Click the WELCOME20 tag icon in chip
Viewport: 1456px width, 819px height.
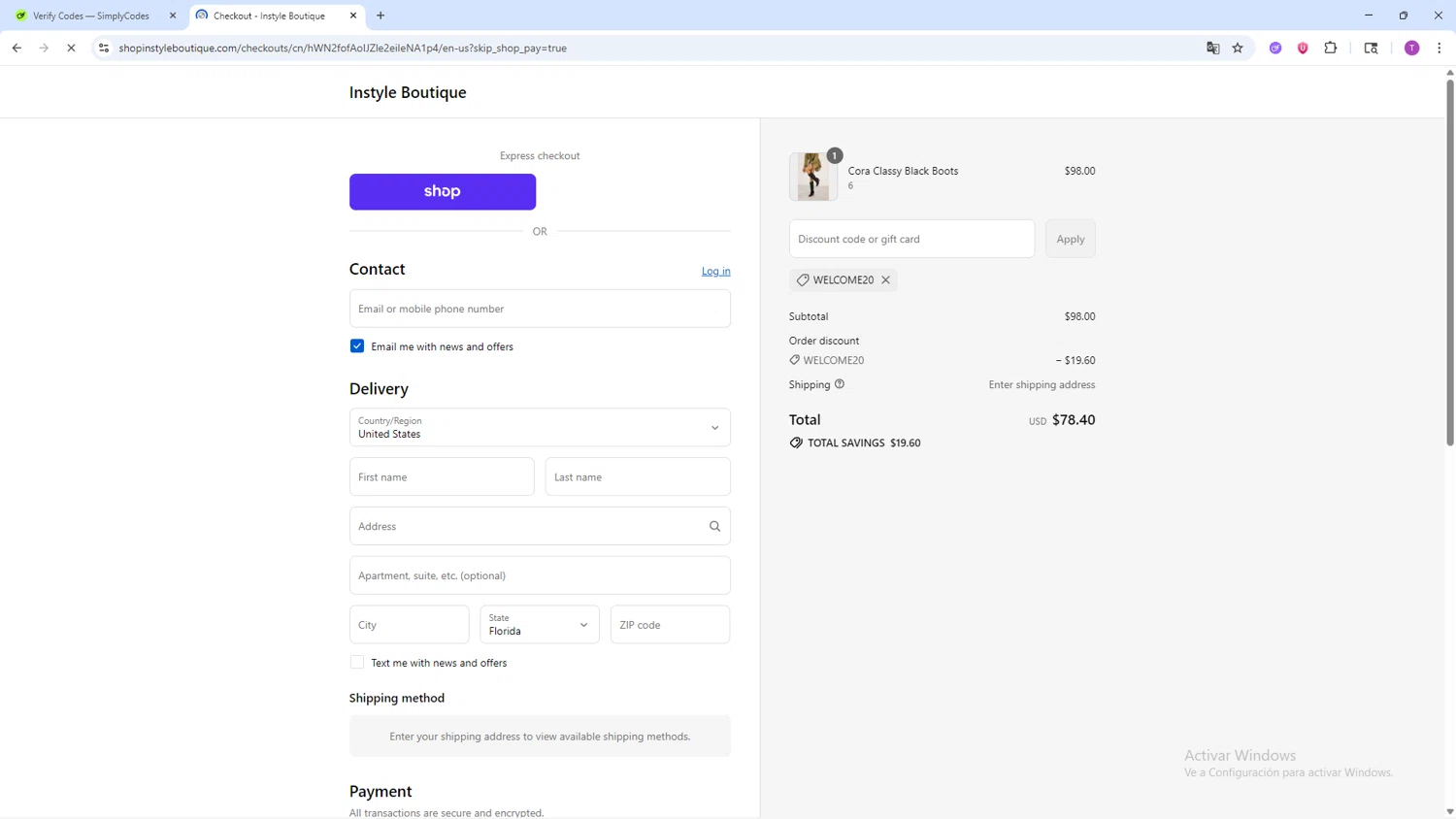point(803,279)
